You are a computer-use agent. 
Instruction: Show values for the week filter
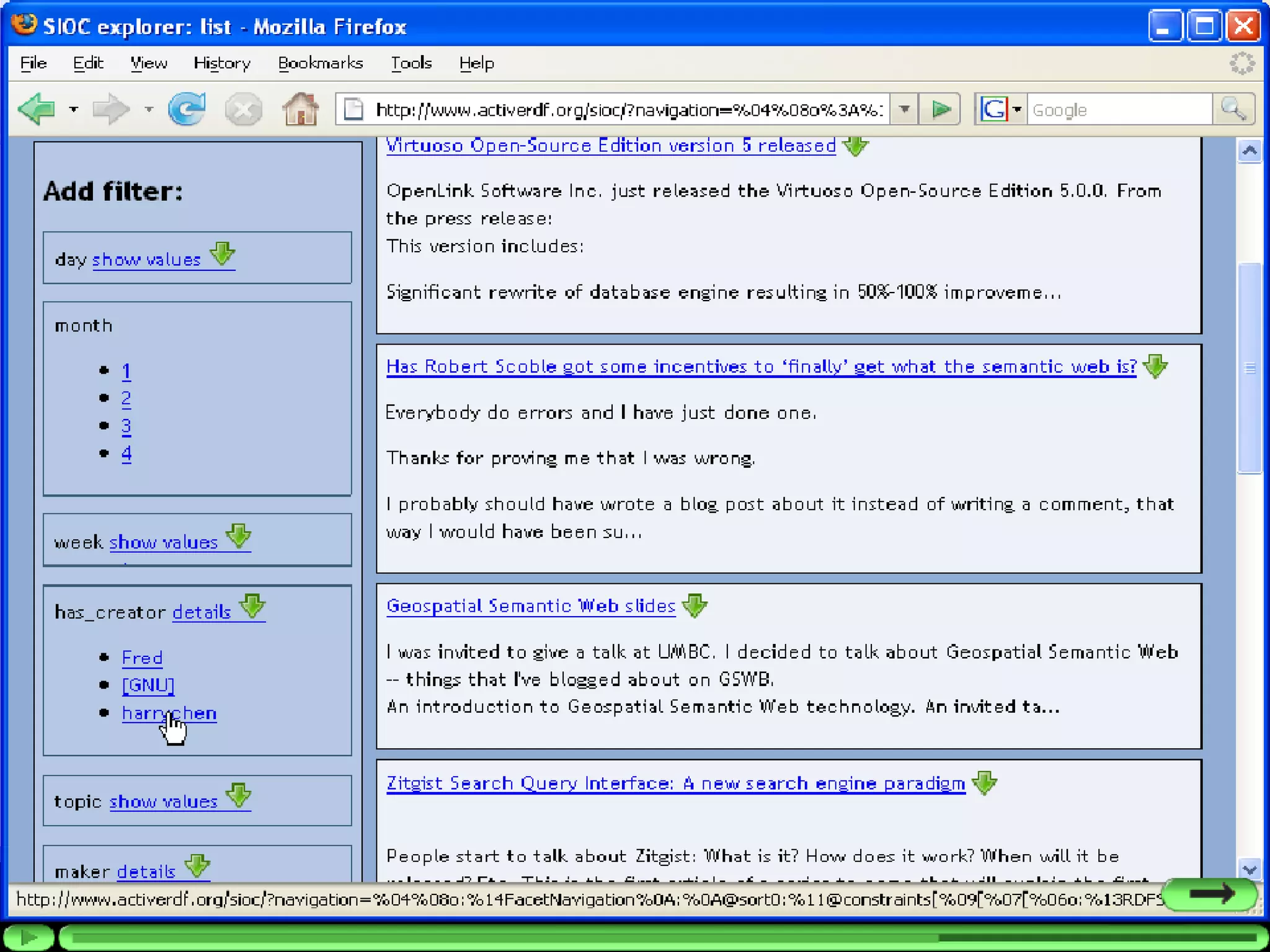coord(164,542)
